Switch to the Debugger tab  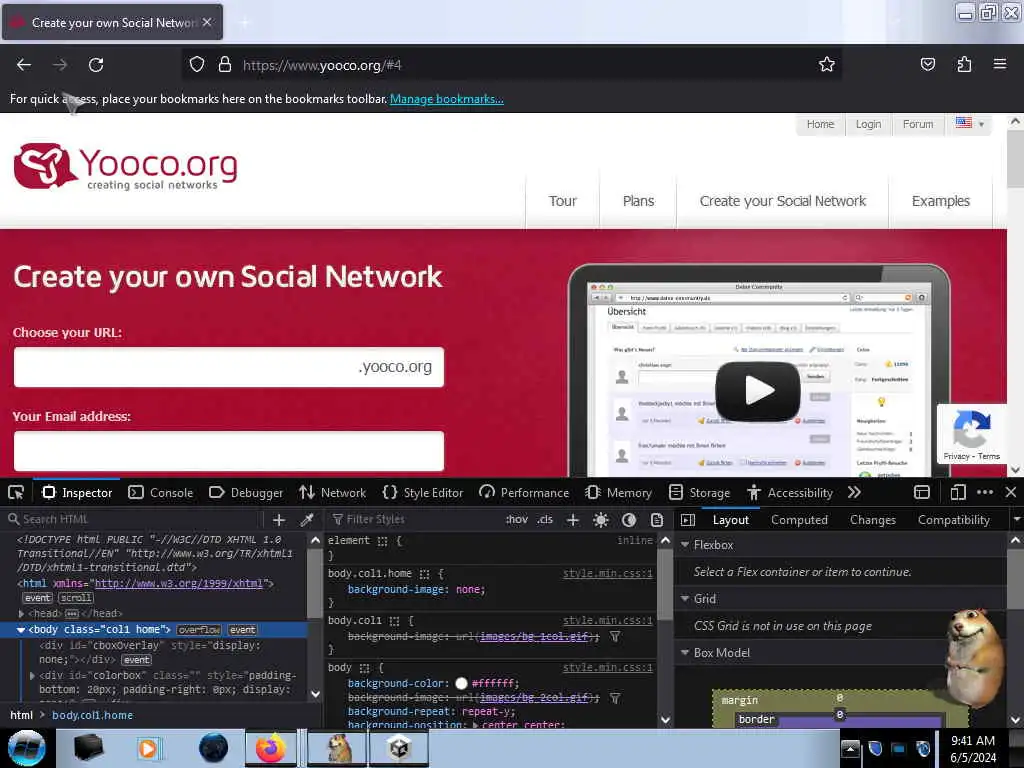tap(246, 492)
